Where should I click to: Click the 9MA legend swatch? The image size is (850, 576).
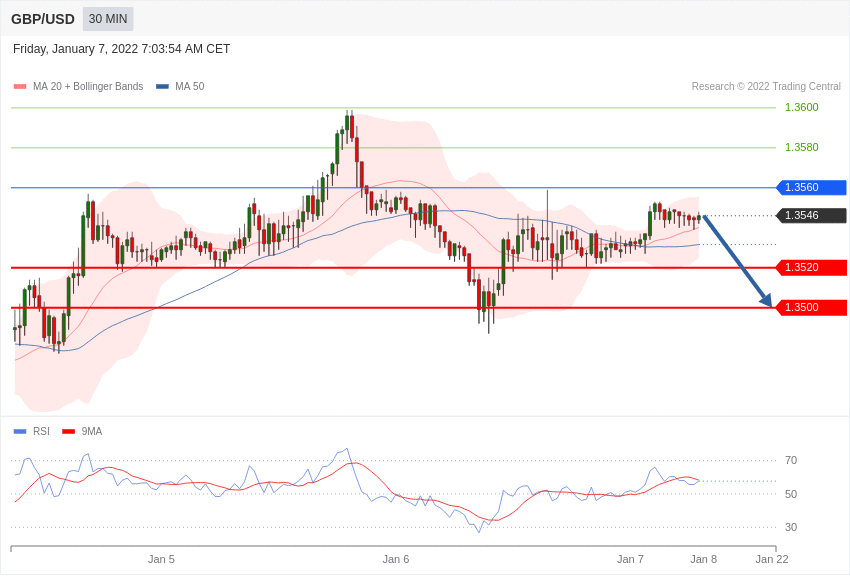pyautogui.click(x=68, y=431)
